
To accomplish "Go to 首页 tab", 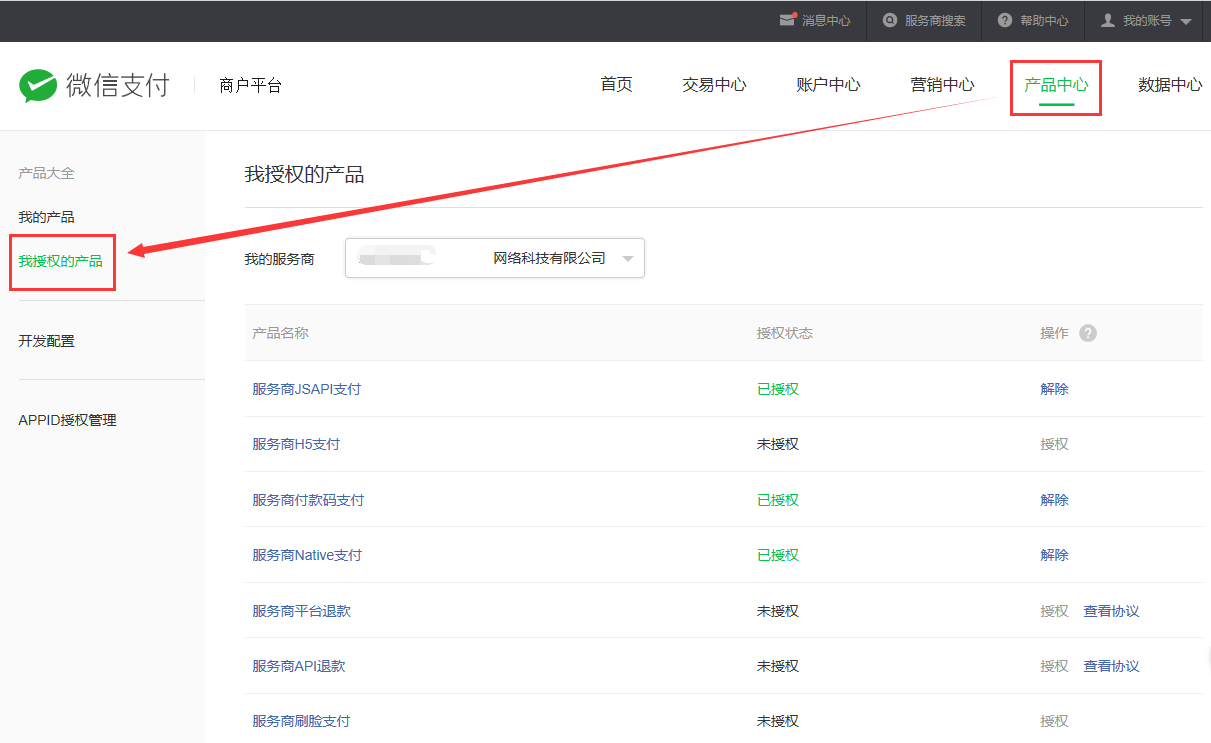I will coord(616,85).
